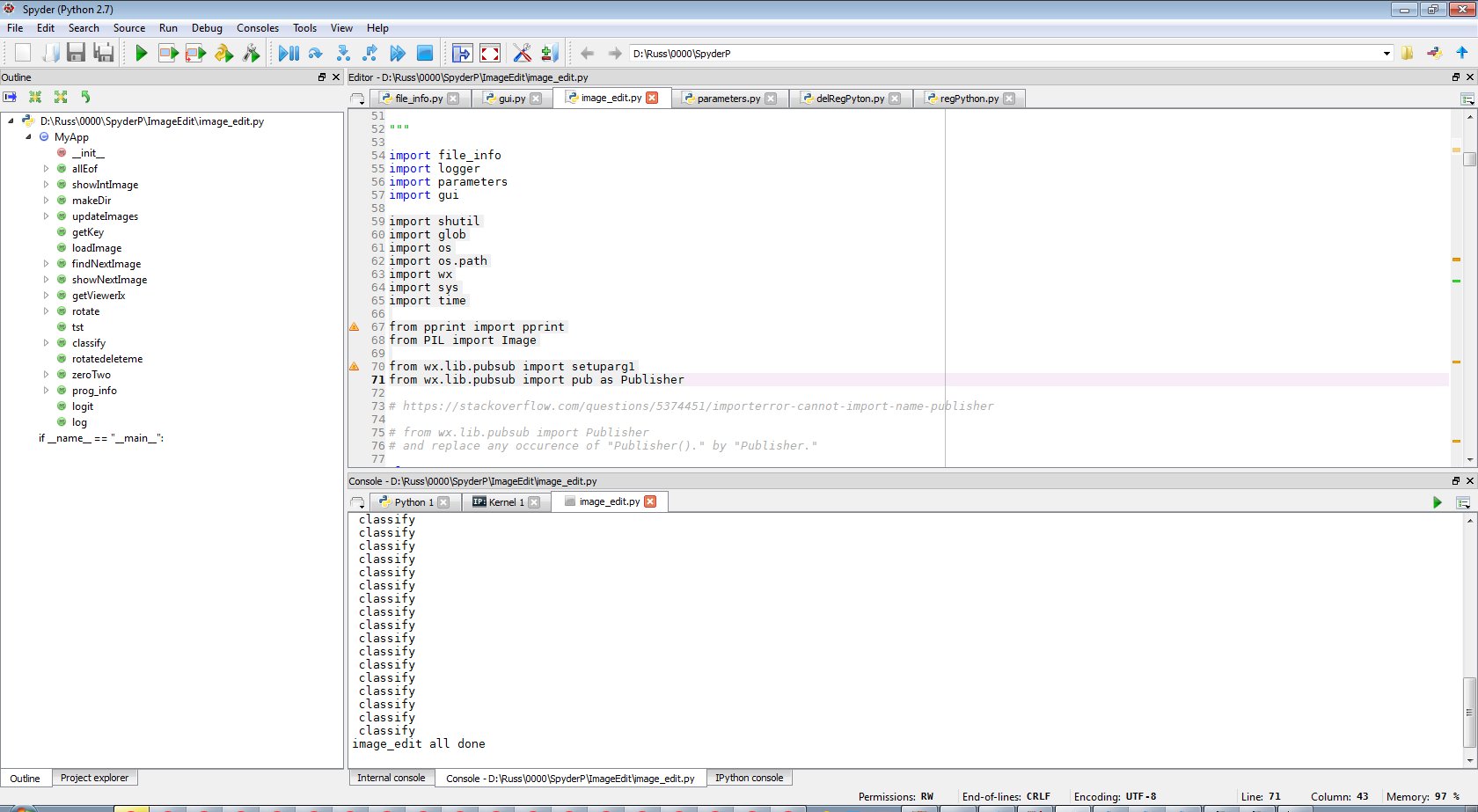Open the editor options menu button
This screenshot has height=812, width=1478.
(x=1467, y=99)
